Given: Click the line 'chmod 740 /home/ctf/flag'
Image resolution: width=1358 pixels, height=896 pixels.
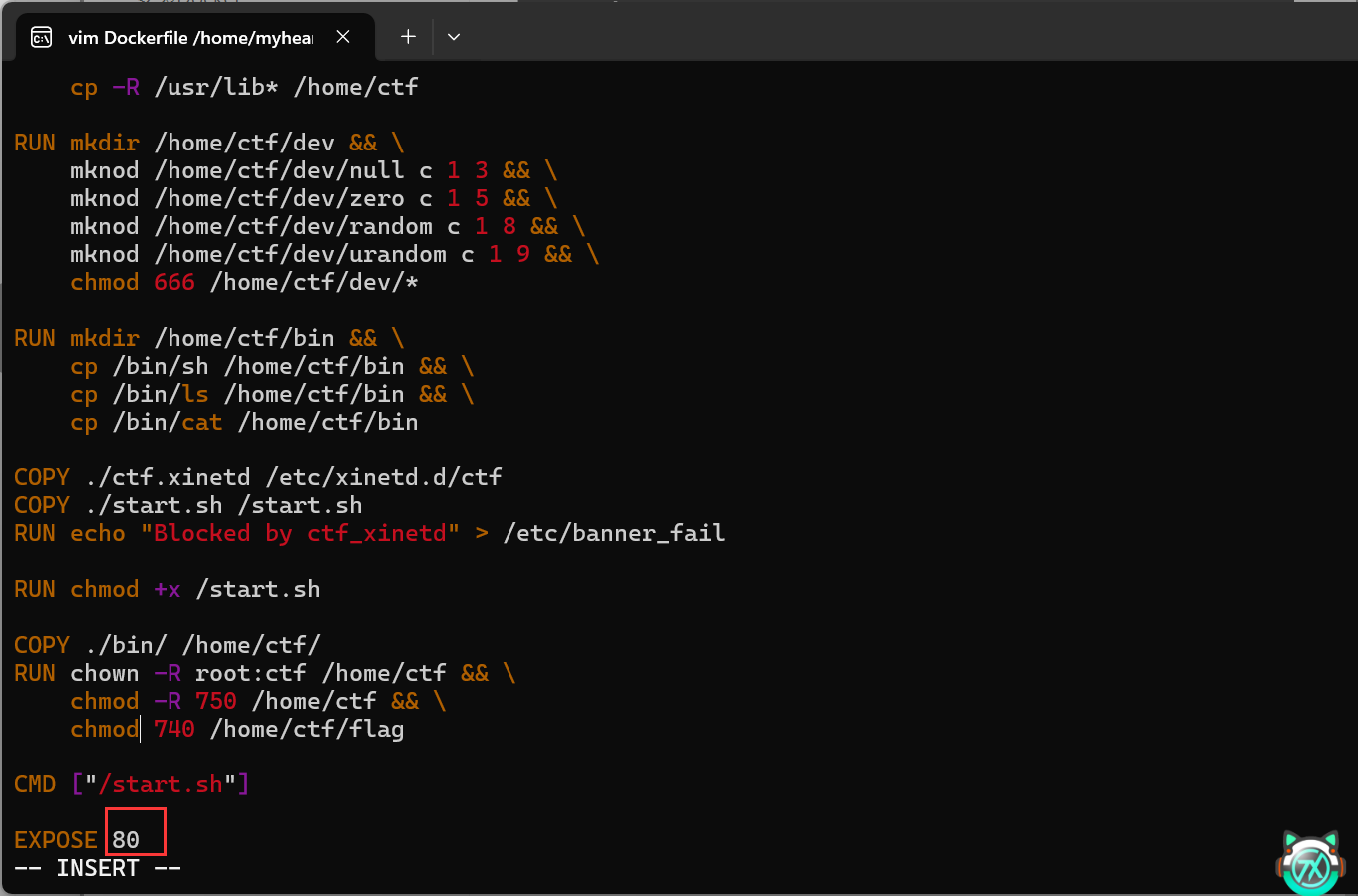Looking at the screenshot, I should [237, 730].
